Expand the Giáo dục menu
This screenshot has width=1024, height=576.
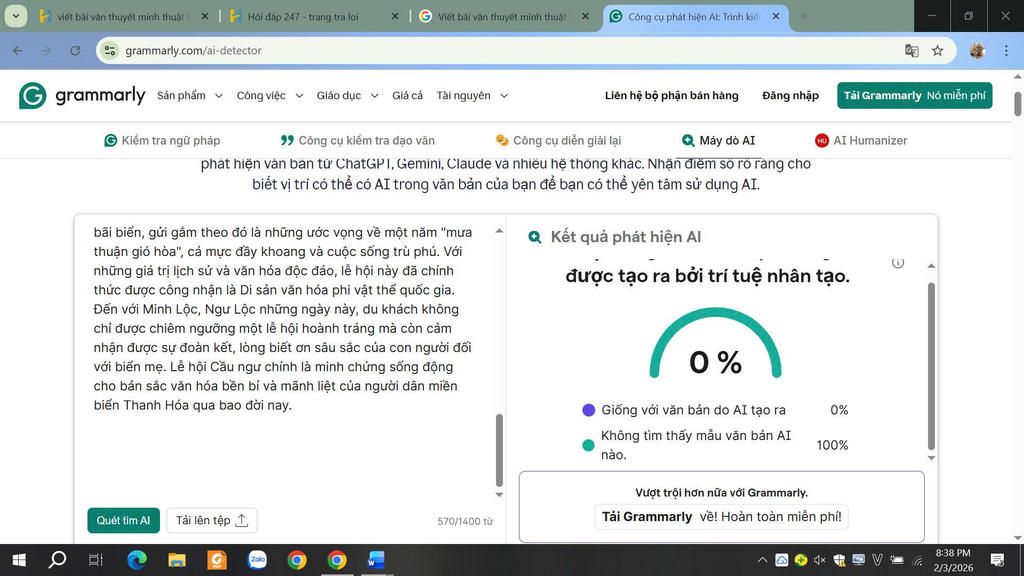[x=347, y=95]
